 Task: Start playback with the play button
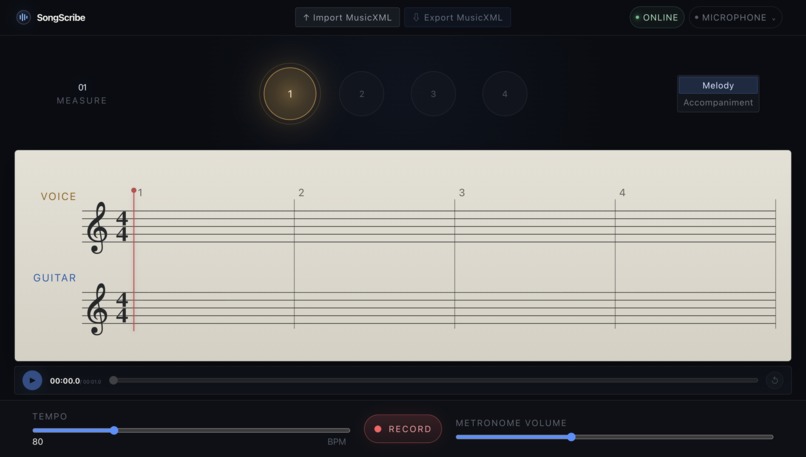(32, 380)
